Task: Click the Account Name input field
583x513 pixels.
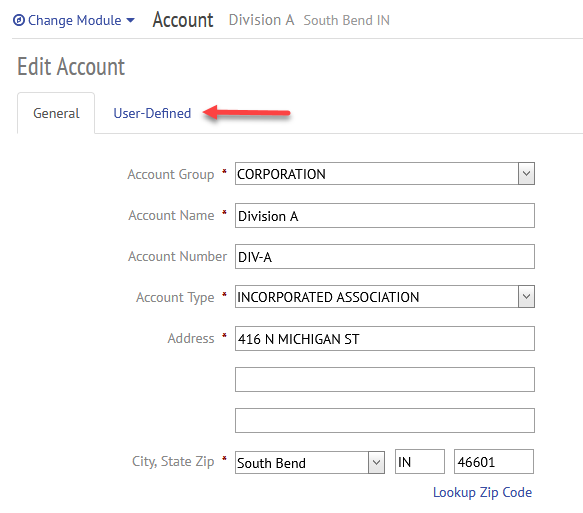Action: click(x=385, y=216)
